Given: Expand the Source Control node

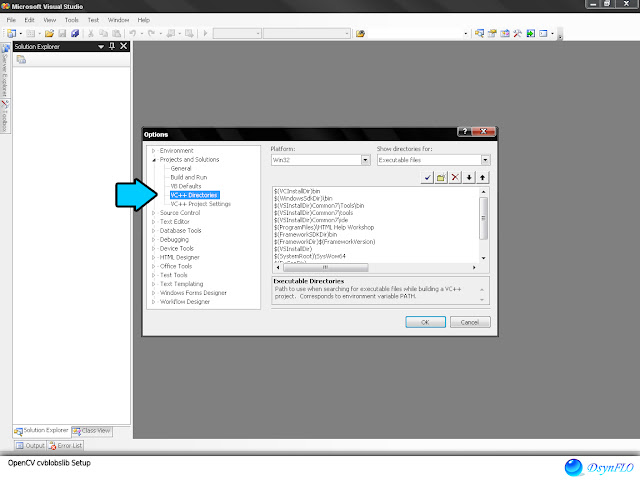Looking at the screenshot, I should (154, 213).
